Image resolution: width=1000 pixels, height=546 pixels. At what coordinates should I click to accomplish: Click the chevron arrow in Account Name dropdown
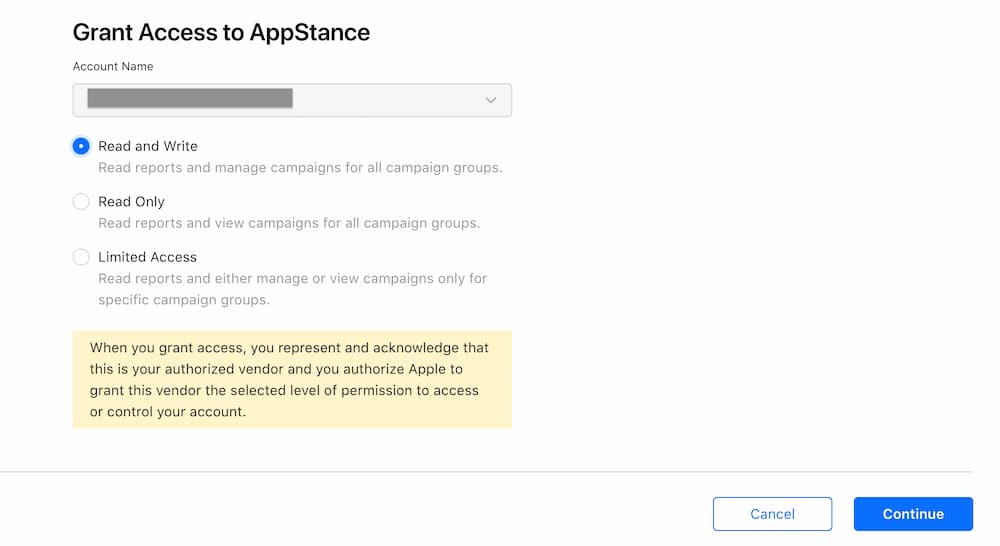click(490, 100)
